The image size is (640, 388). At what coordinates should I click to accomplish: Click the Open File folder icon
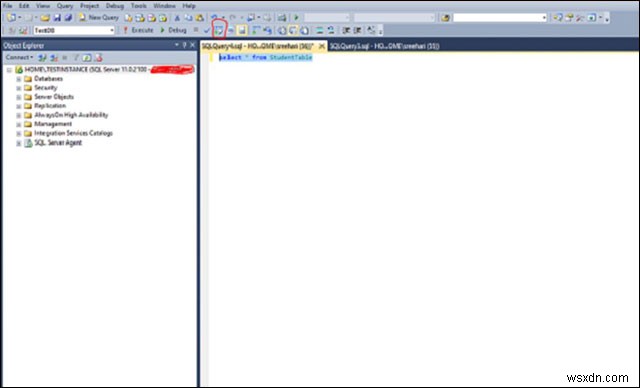(x=45, y=18)
